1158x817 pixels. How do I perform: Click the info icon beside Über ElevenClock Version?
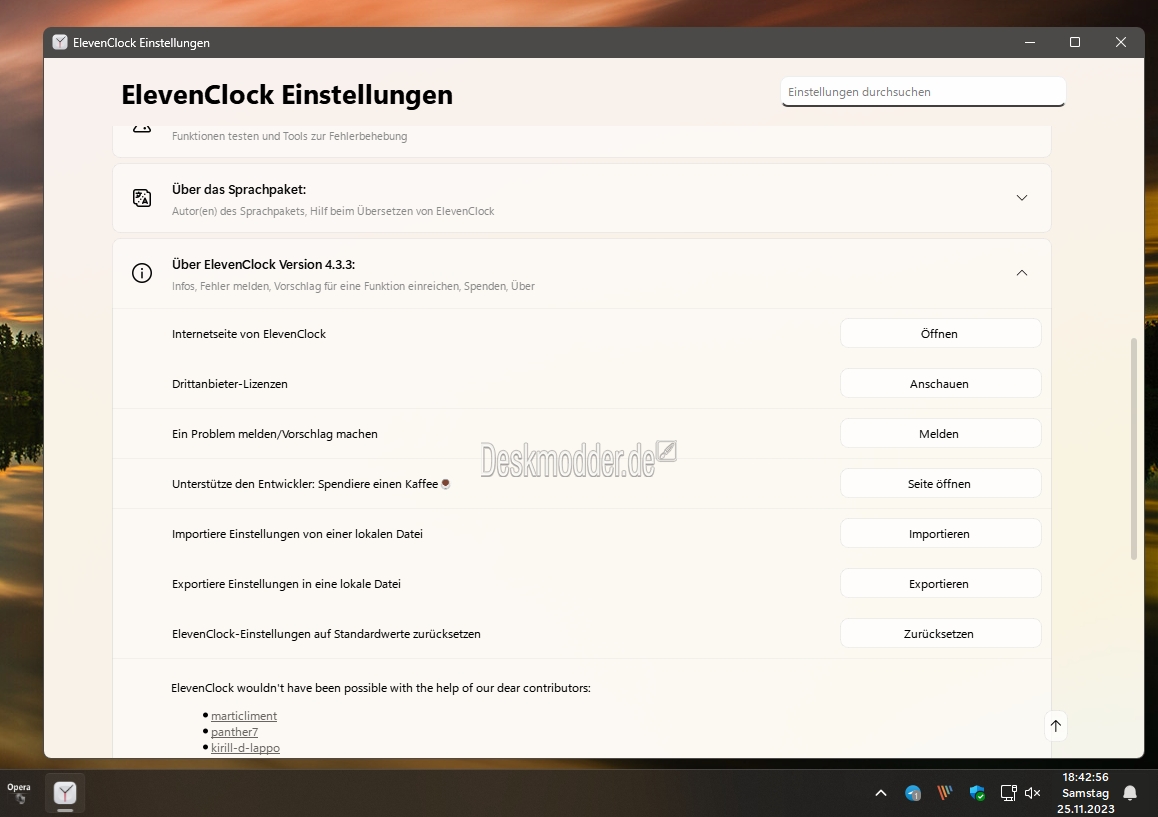142,273
